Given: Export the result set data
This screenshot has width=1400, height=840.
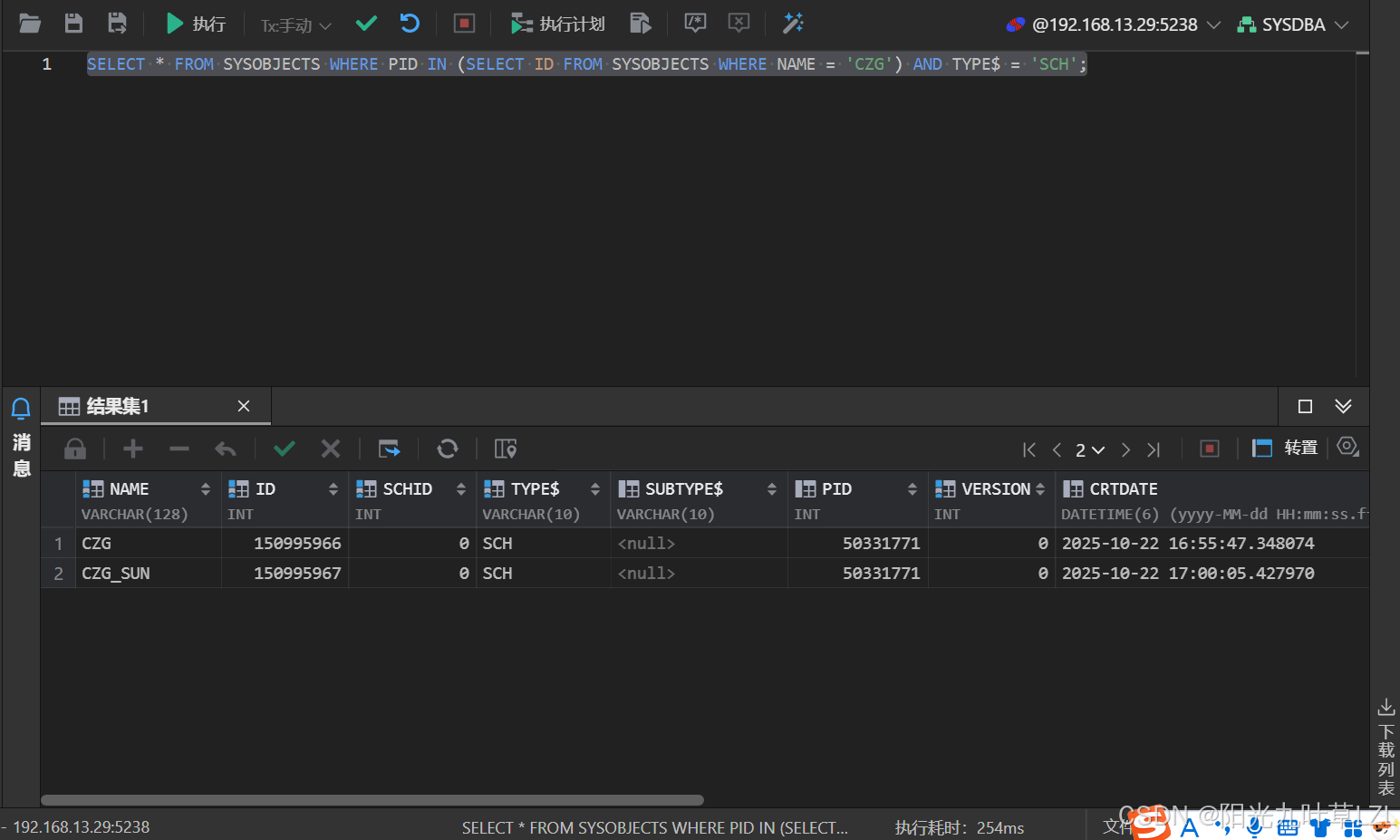Looking at the screenshot, I should [x=389, y=449].
